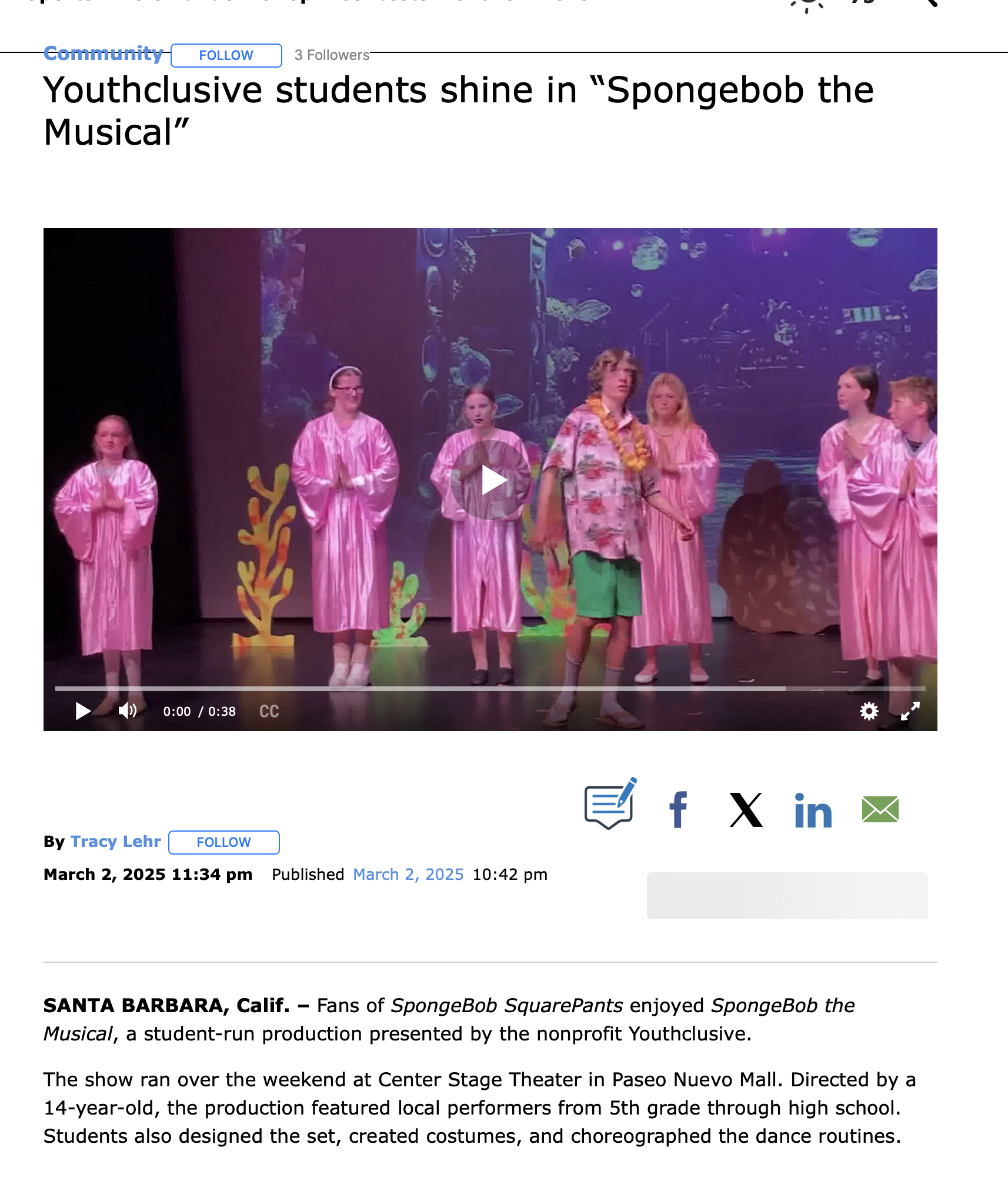Share the article on Facebook
Viewport: 1008px width, 1181px height.
(x=678, y=810)
